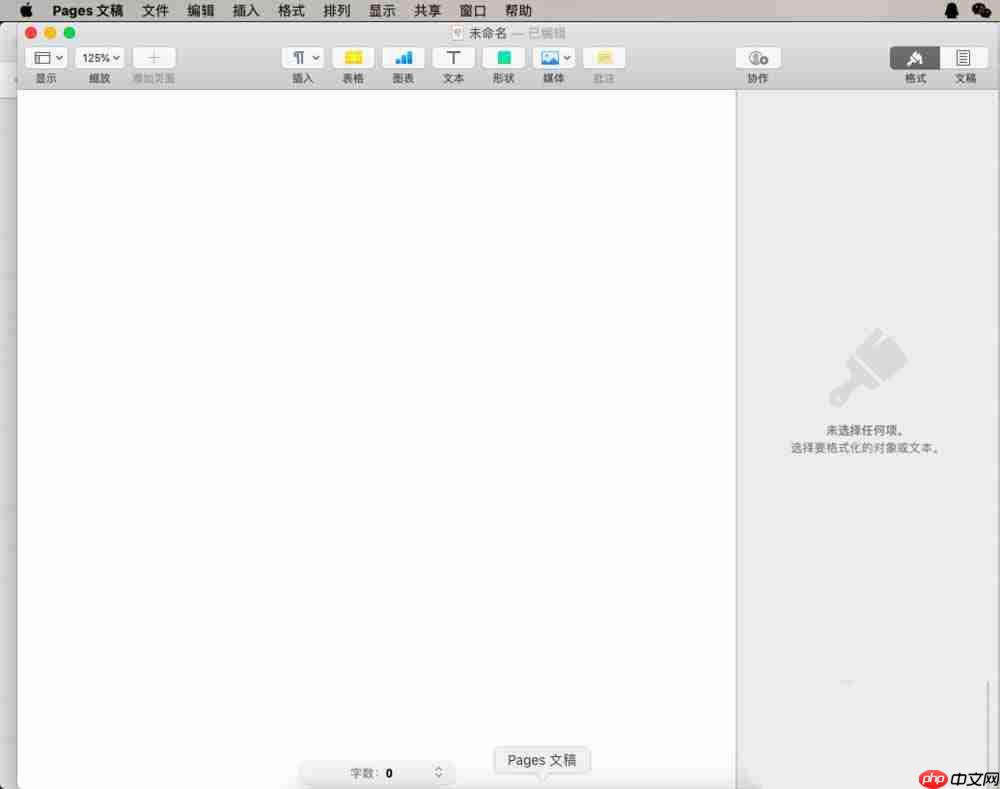Open the Pages 文稿 application menu
1000x789 pixels.
pos(87,10)
